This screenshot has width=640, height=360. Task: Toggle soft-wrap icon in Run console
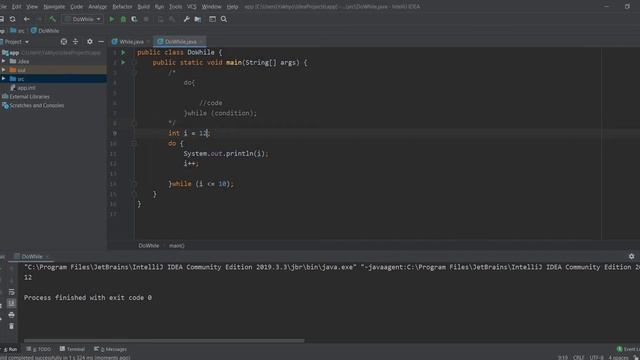tap(11, 292)
